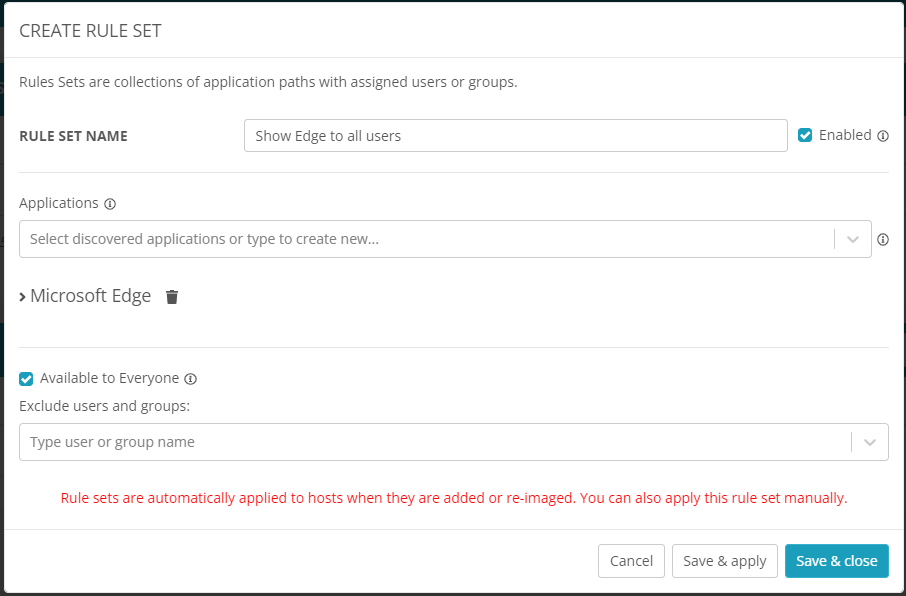
Task: Select the Microsoft Edge application name
Action: 91,296
